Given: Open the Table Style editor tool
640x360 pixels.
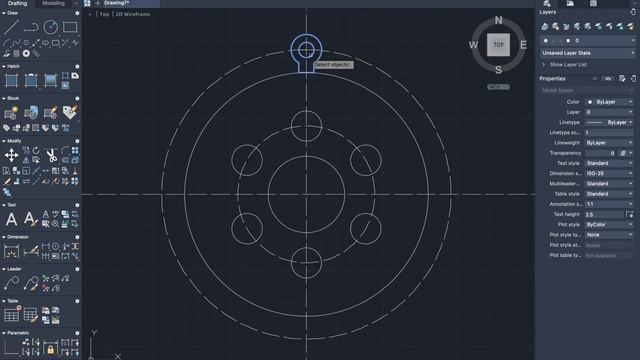Looking at the screenshot, I should 31,315.
